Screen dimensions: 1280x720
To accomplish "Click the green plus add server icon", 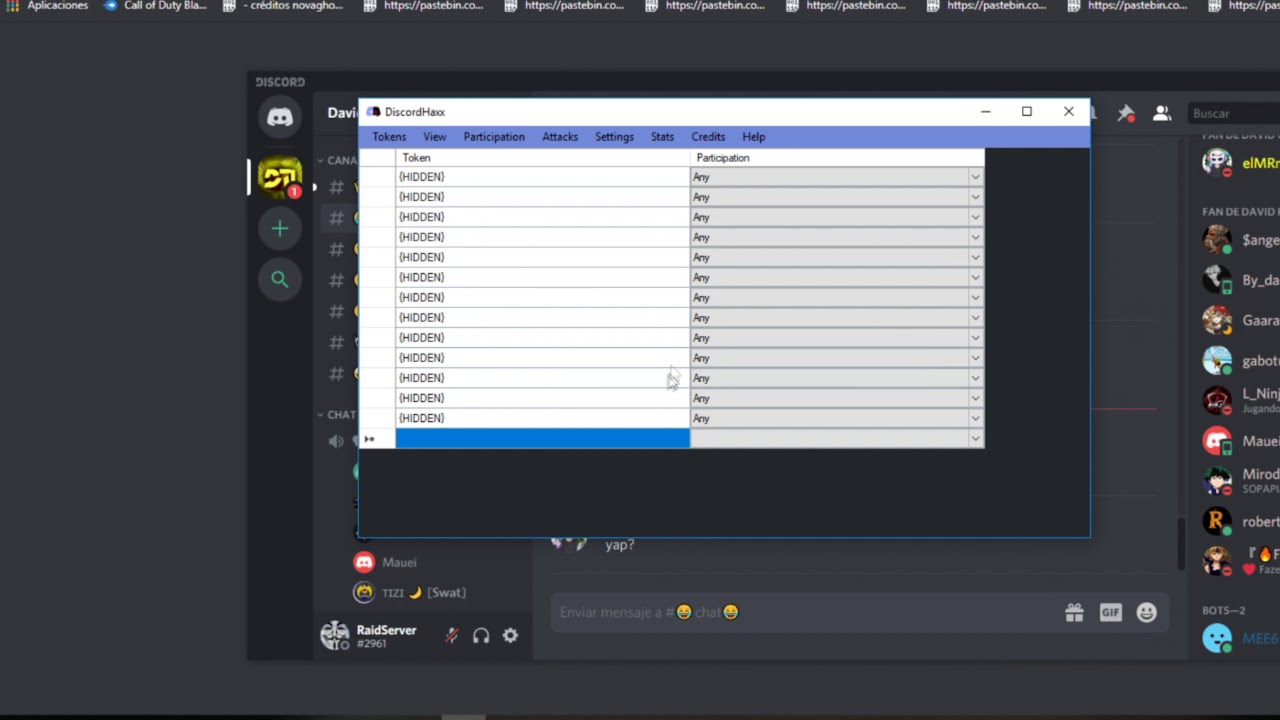I will pyautogui.click(x=280, y=229).
